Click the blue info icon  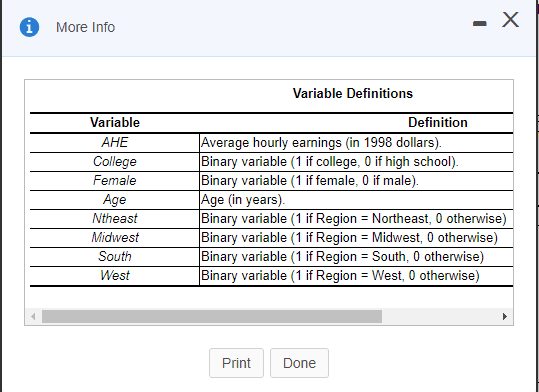pos(29,27)
